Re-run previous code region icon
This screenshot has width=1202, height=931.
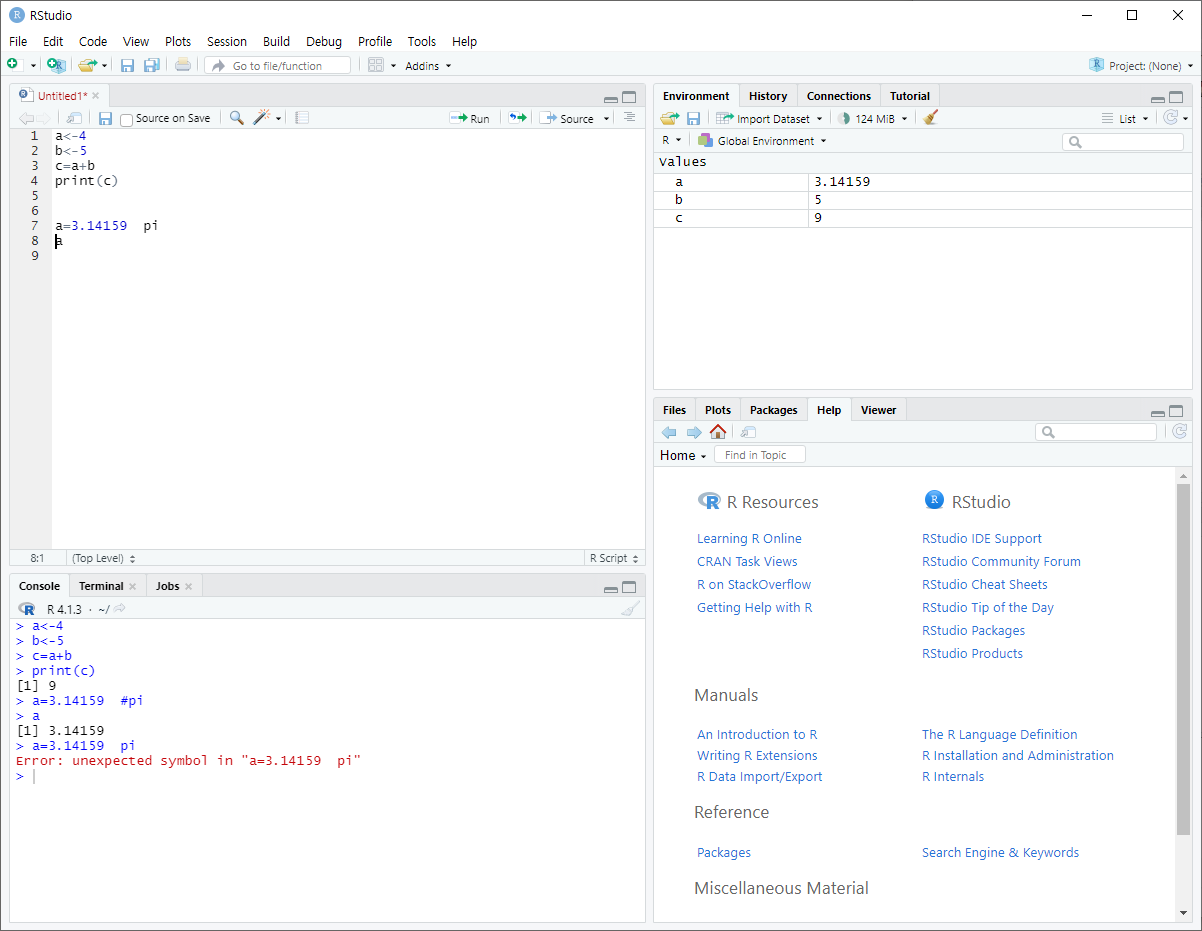517,118
